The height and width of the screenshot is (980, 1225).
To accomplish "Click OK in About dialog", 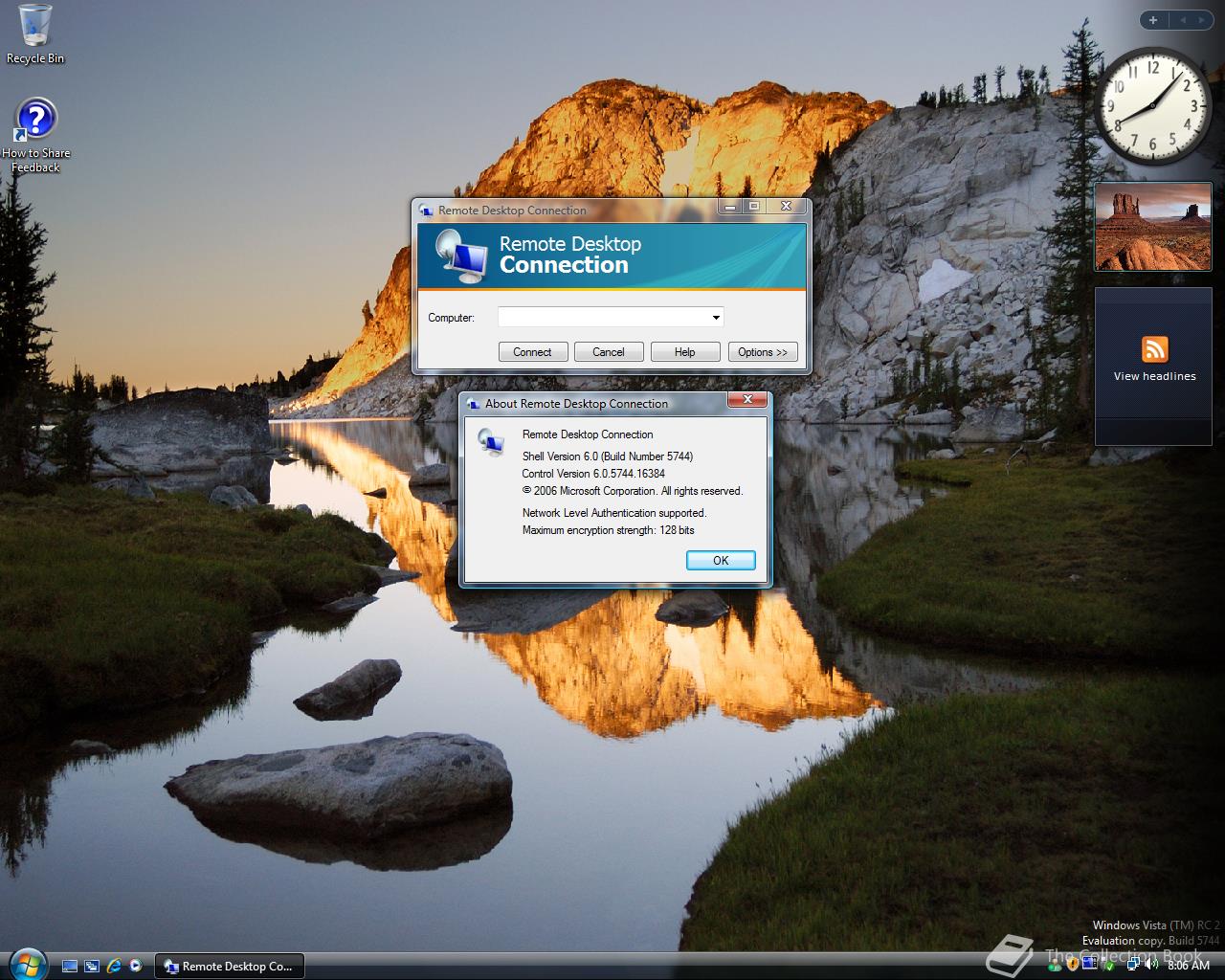I will 721,561.
